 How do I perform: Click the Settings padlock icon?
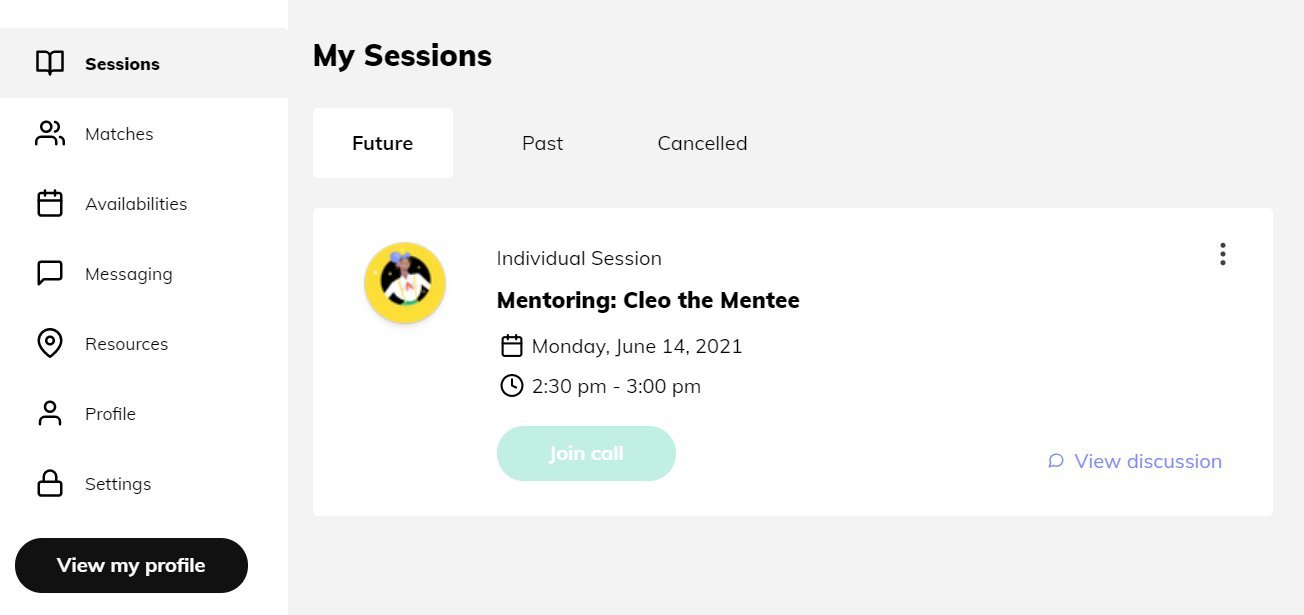tap(50, 483)
